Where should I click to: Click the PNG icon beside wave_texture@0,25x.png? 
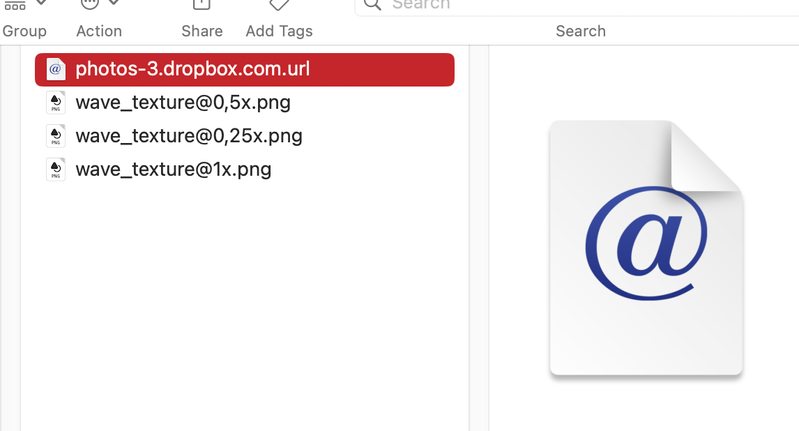coord(56,136)
